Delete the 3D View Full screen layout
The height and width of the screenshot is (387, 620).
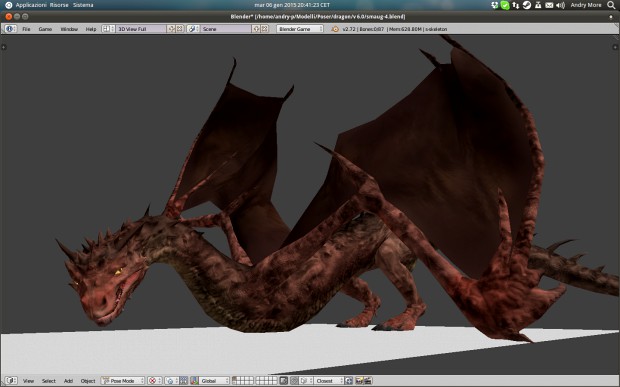click(180, 29)
